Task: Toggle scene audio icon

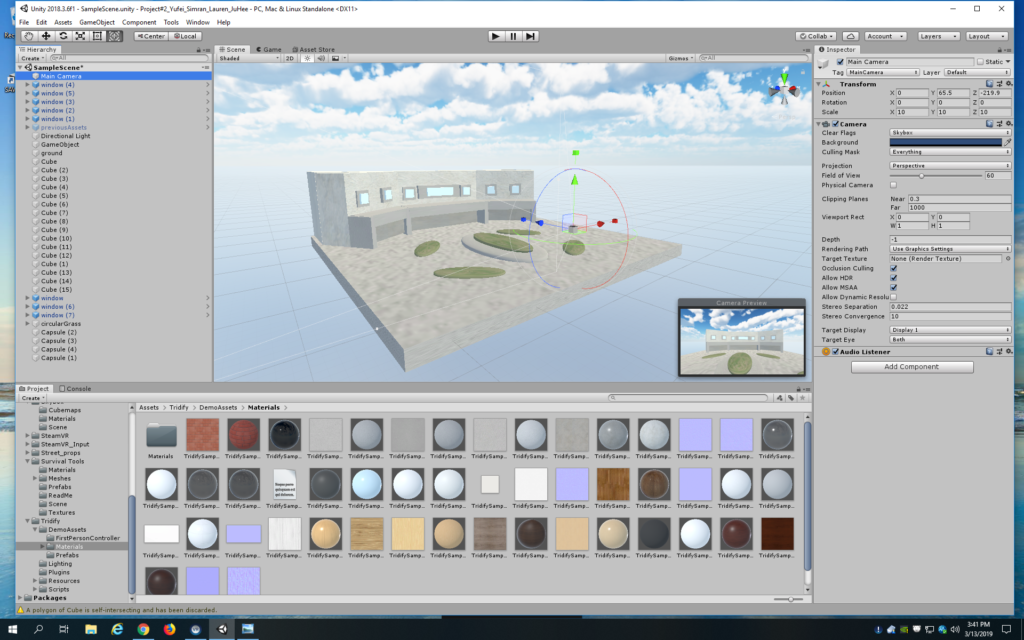Action: tap(321, 58)
